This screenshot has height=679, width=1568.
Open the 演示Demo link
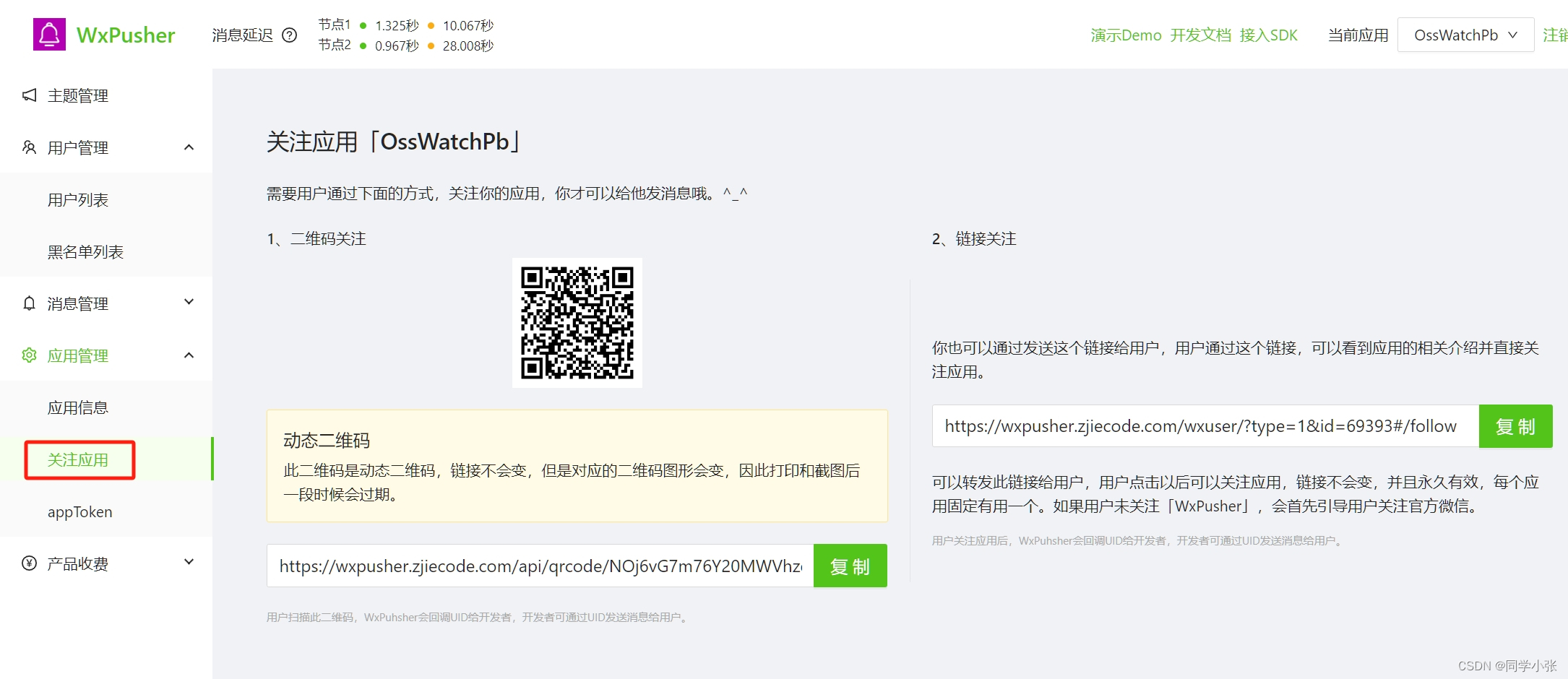point(1126,35)
